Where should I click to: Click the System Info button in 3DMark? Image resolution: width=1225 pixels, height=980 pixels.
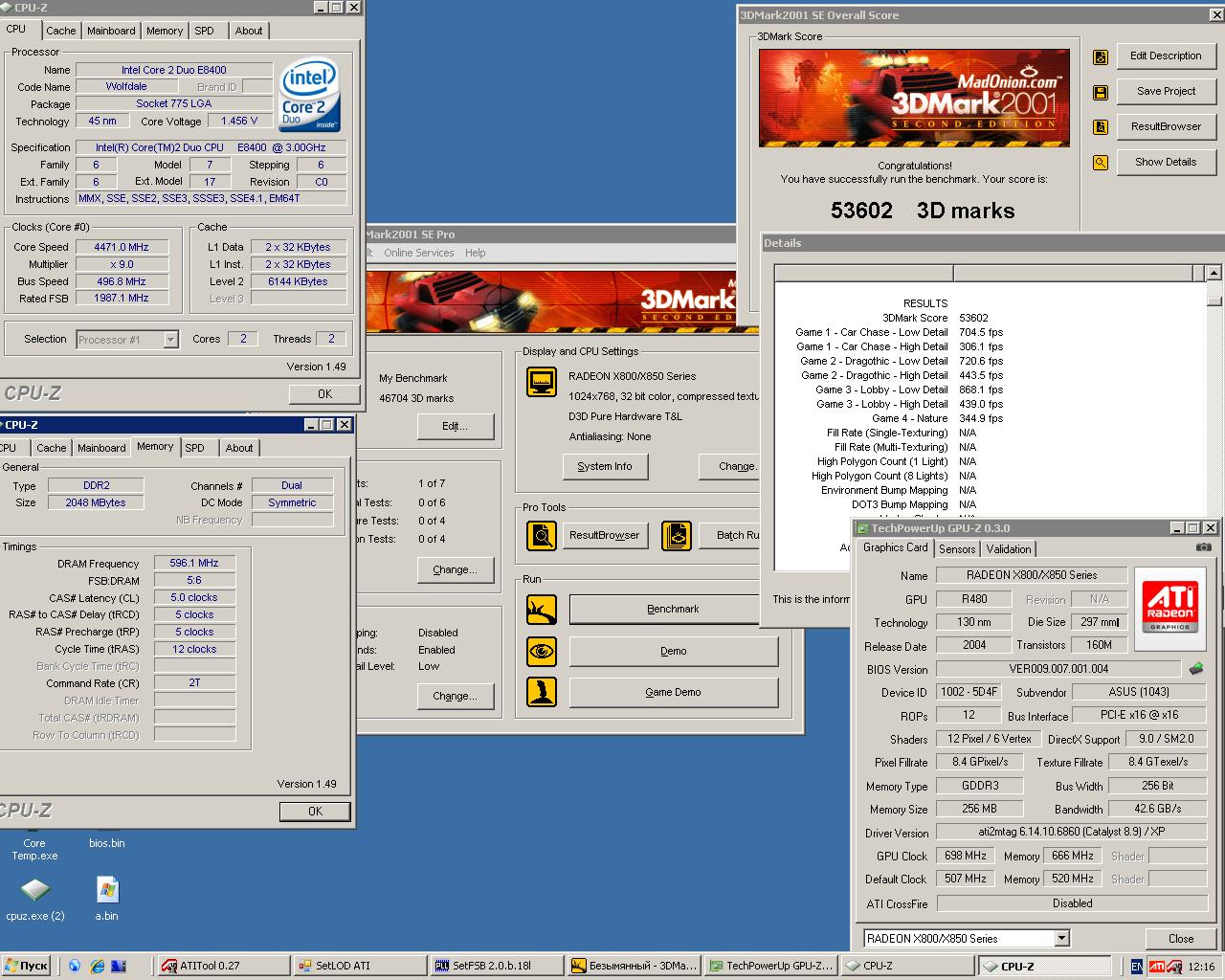[x=605, y=466]
